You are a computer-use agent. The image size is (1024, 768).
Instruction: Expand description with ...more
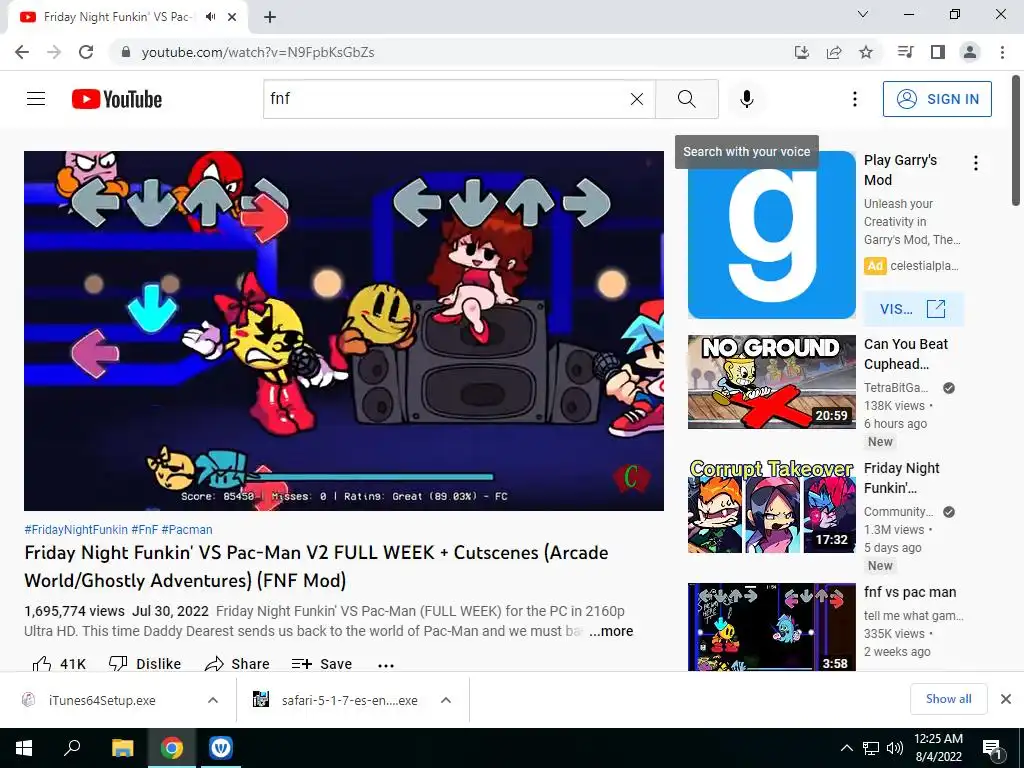[611, 631]
